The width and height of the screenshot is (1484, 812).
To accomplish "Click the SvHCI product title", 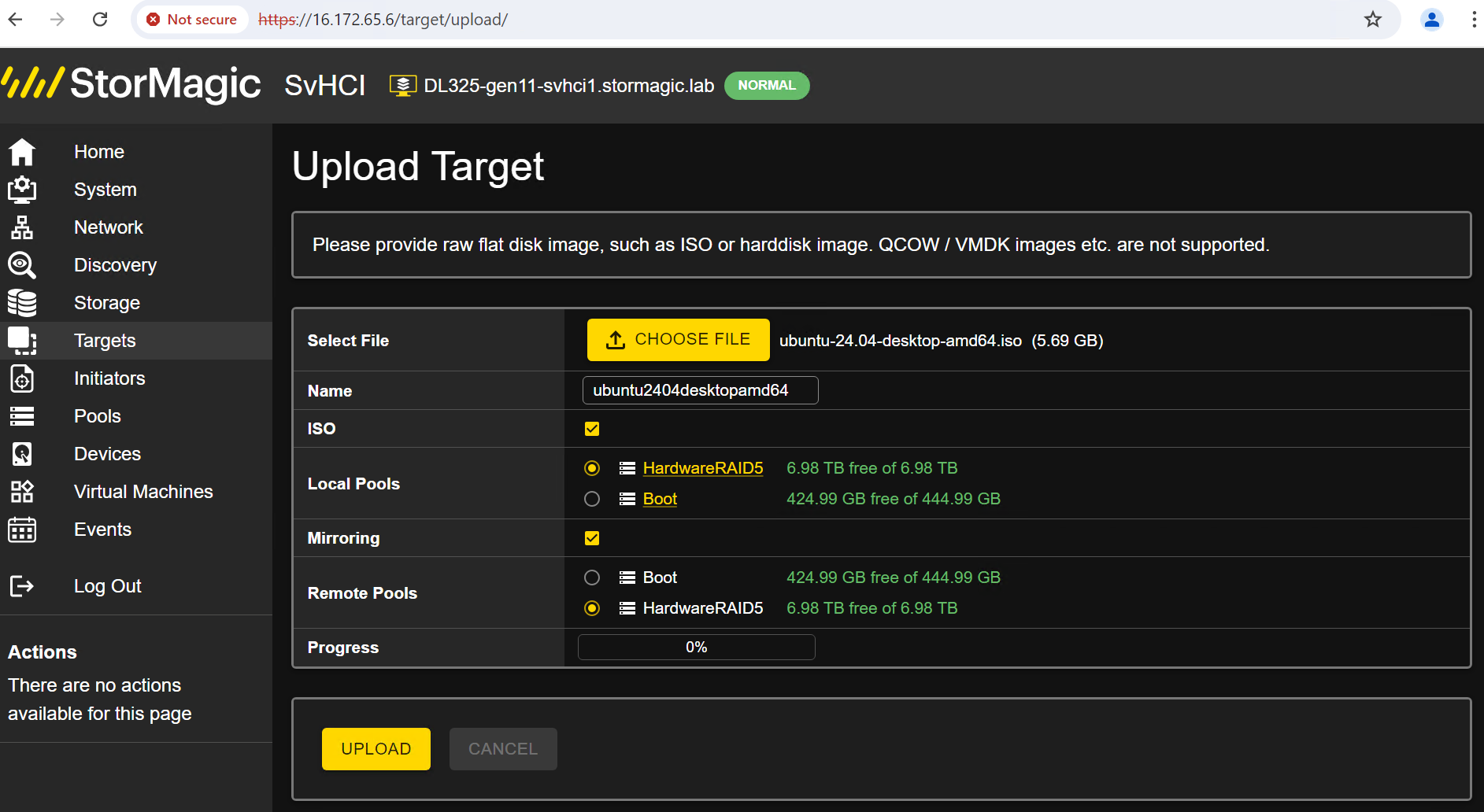I will click(325, 85).
